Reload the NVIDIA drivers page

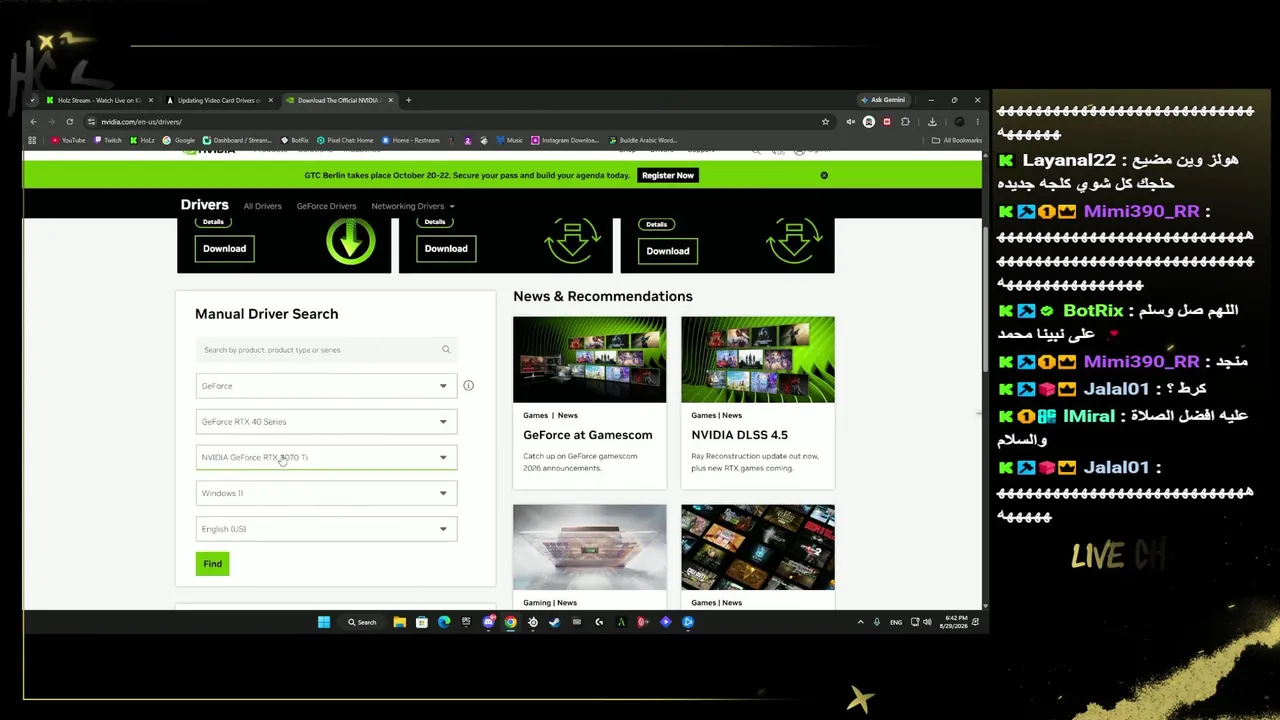click(69, 122)
